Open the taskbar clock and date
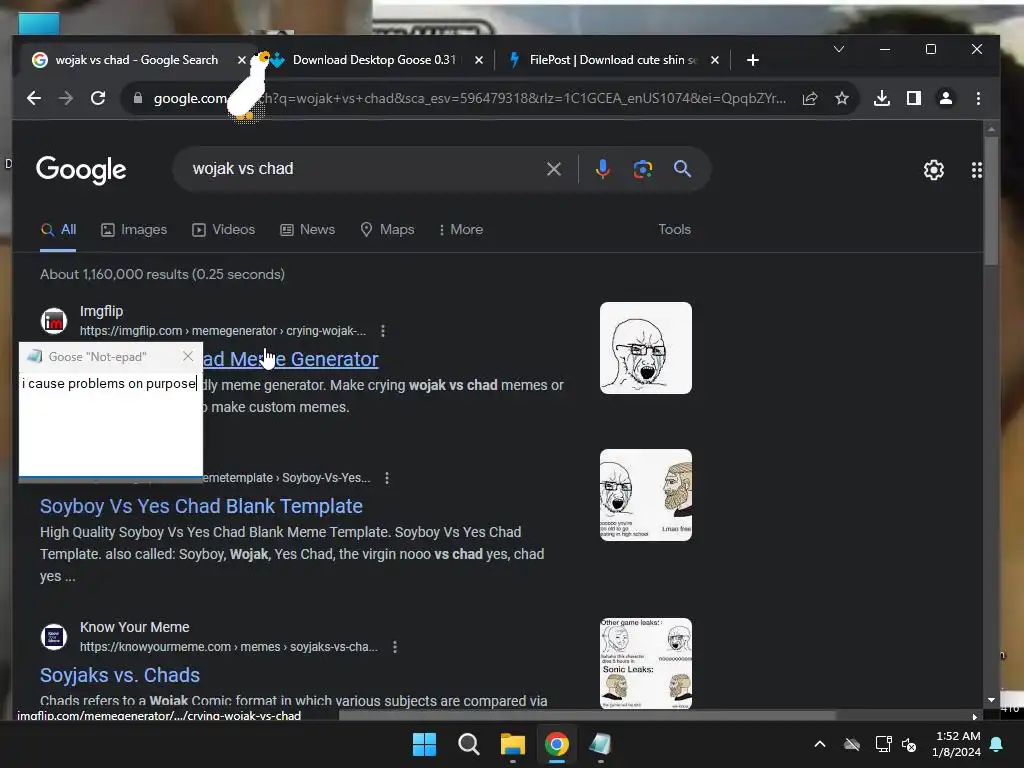This screenshot has width=1024, height=768. tap(956, 744)
